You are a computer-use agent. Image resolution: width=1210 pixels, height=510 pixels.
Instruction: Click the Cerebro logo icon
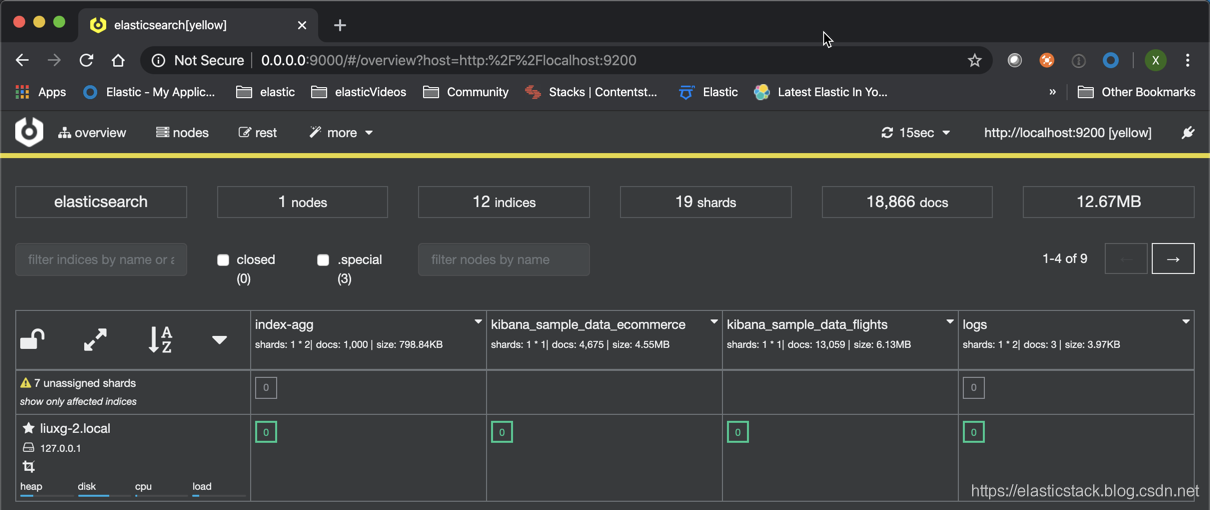click(x=29, y=132)
